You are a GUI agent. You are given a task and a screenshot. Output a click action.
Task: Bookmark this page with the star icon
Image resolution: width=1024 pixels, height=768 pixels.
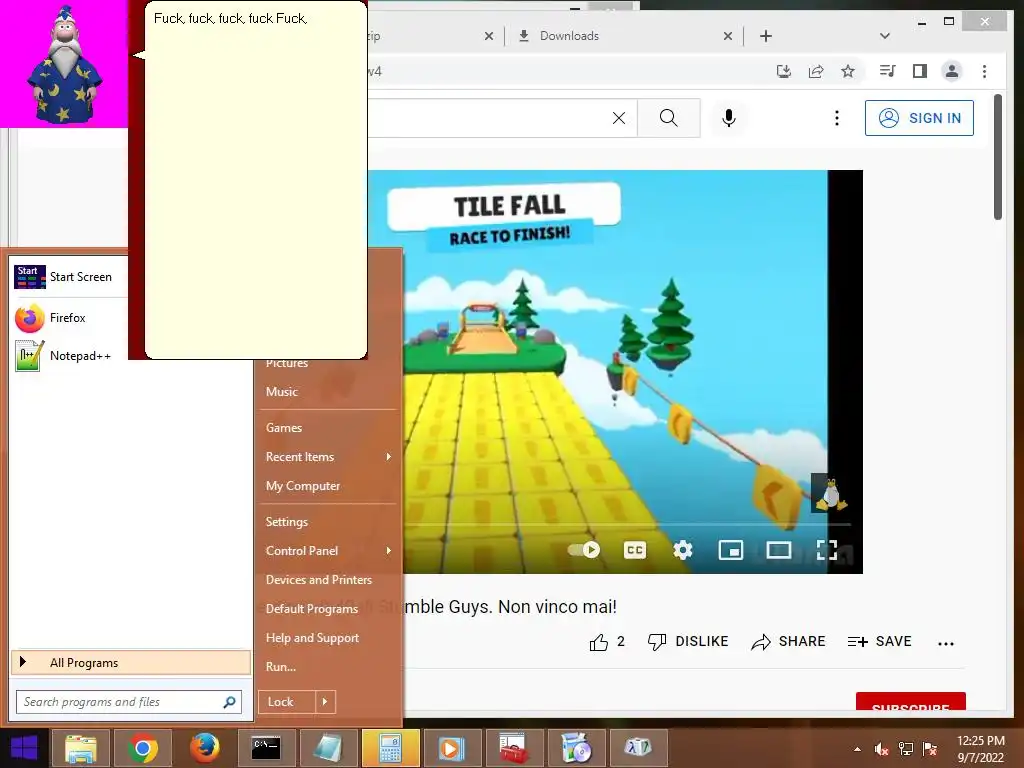pos(848,71)
